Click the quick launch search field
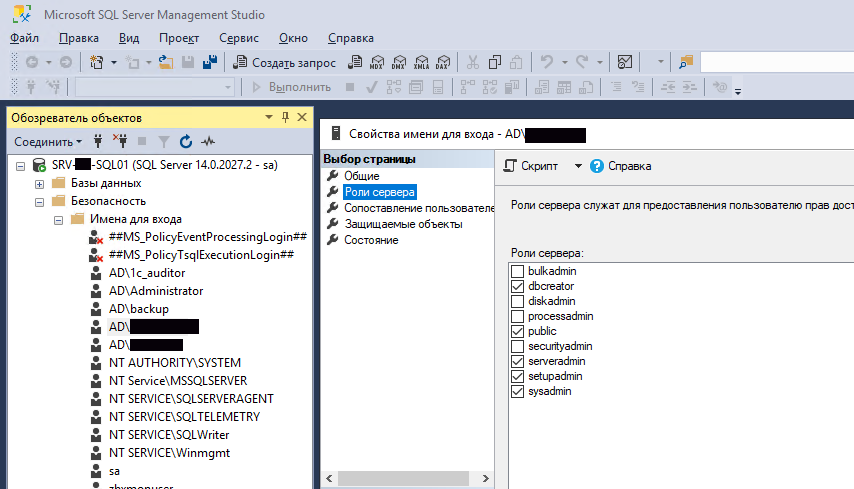Viewport: 854px width, 489px height. (x=777, y=62)
